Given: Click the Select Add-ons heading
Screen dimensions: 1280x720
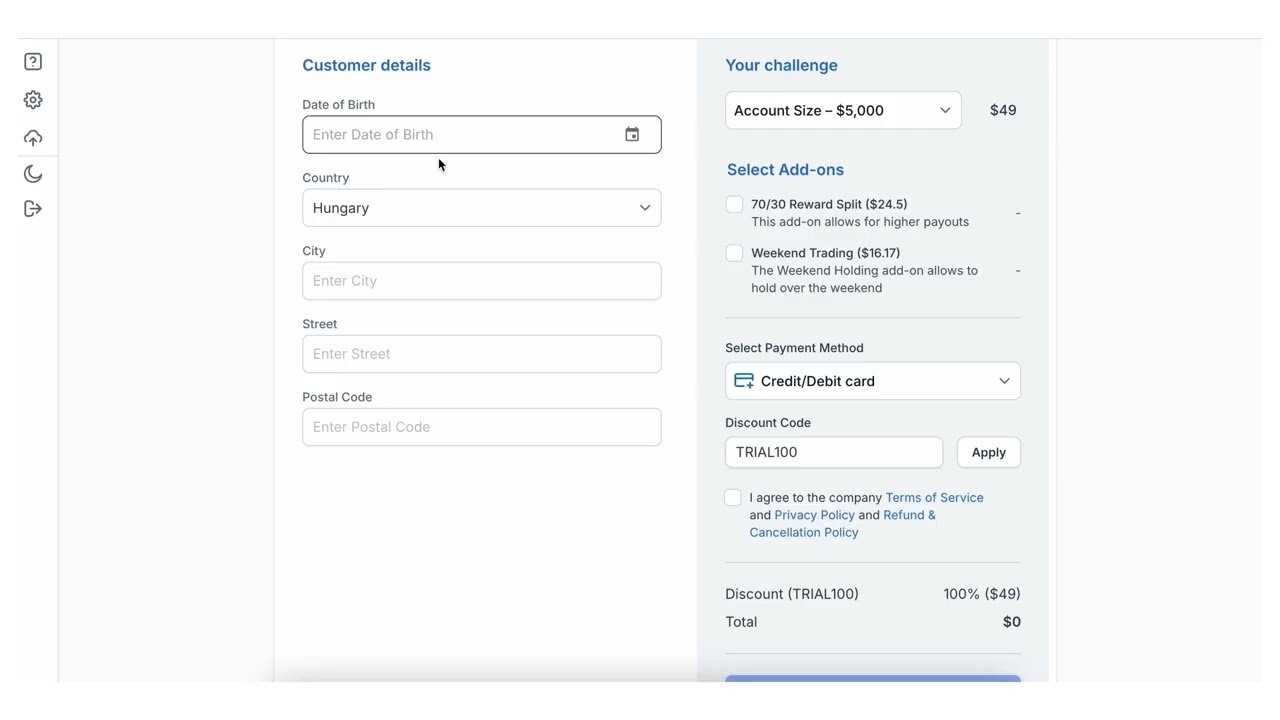Looking at the screenshot, I should [785, 170].
